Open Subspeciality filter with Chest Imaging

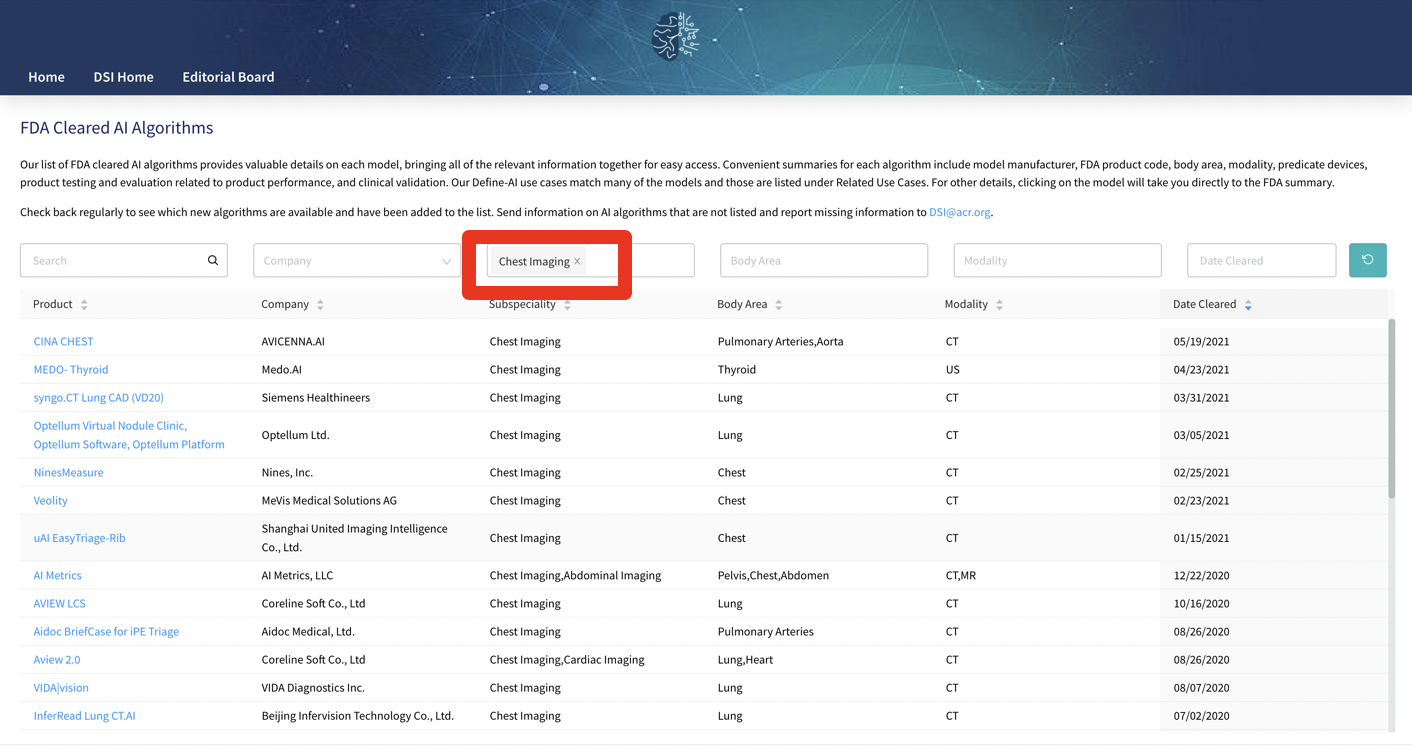click(x=590, y=260)
